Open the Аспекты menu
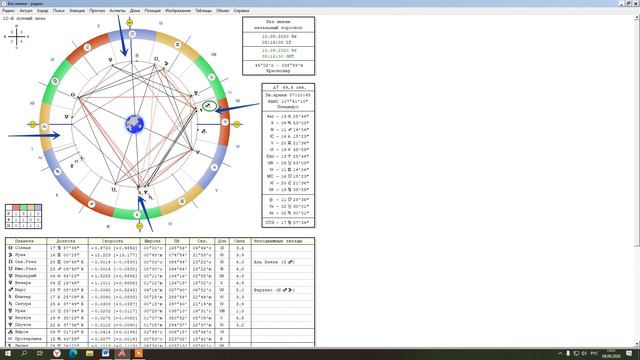 click(118, 11)
